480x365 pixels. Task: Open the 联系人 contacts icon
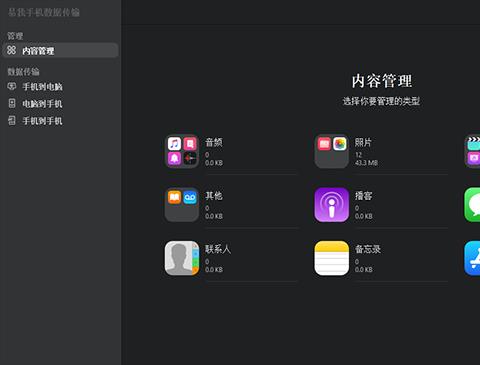tap(182, 258)
